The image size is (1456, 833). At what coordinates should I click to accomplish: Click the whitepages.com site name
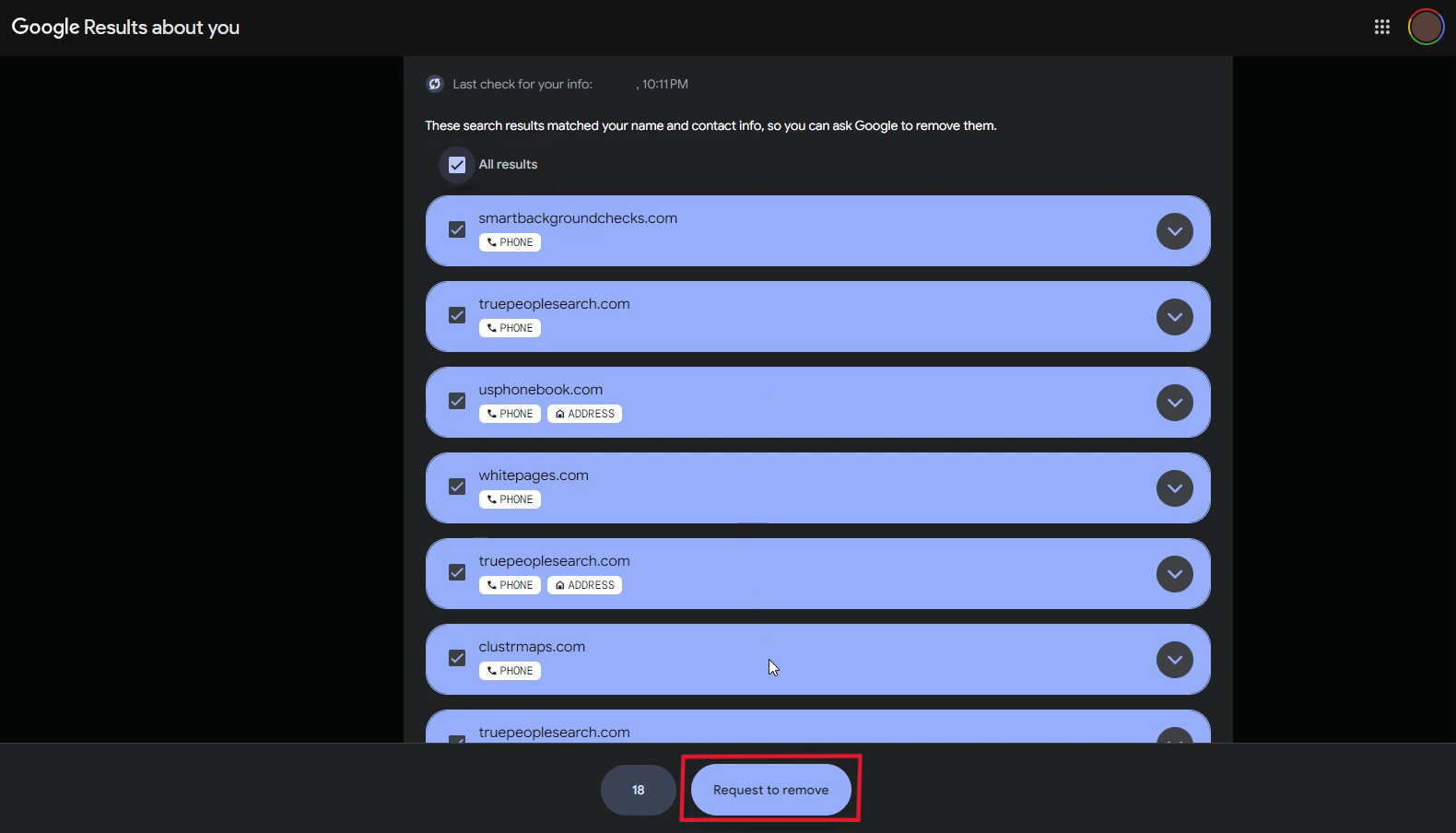pyautogui.click(x=534, y=475)
